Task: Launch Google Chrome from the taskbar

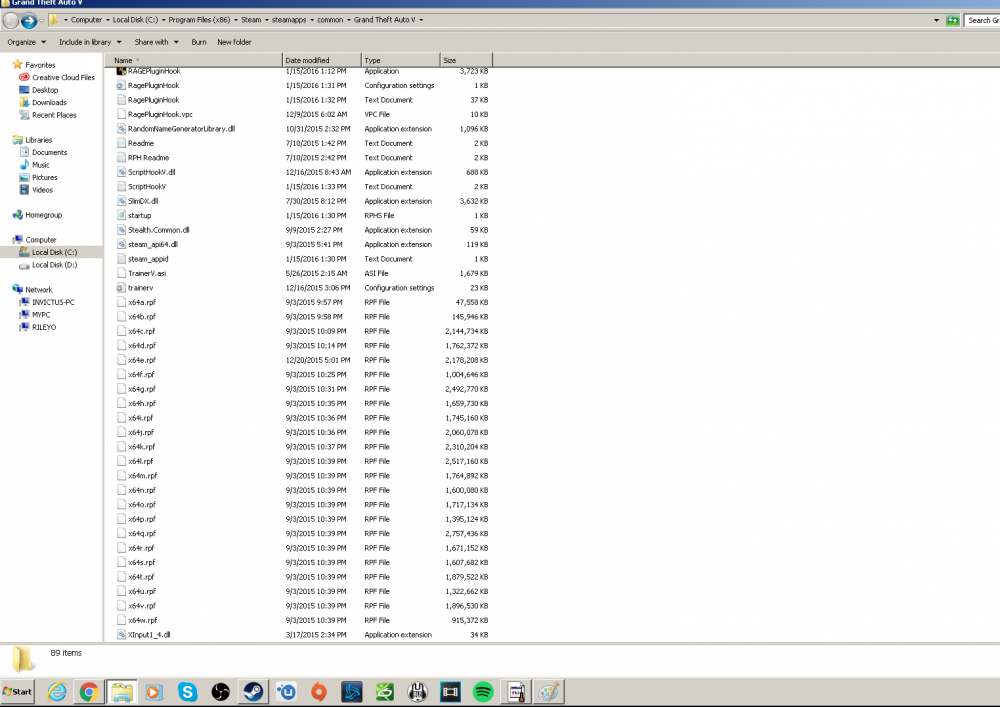Action: tap(89, 692)
